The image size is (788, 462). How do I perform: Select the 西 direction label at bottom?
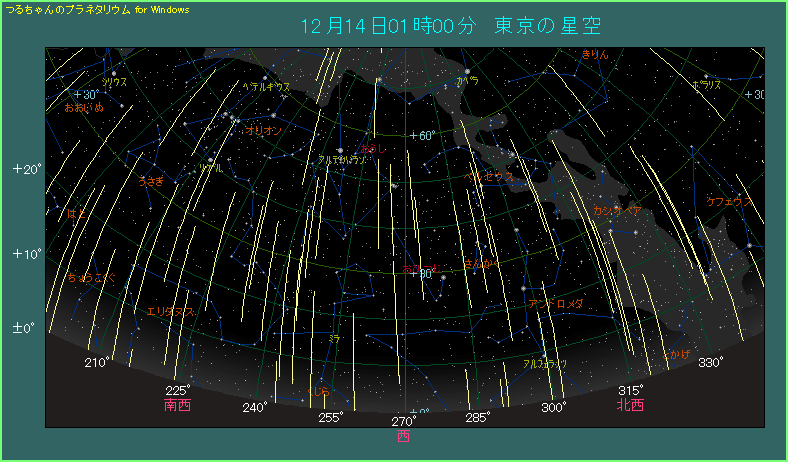coord(403,436)
